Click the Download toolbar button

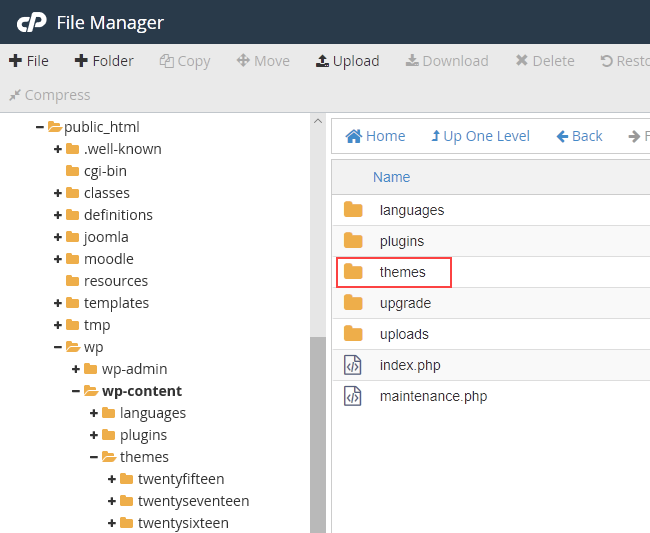447,61
